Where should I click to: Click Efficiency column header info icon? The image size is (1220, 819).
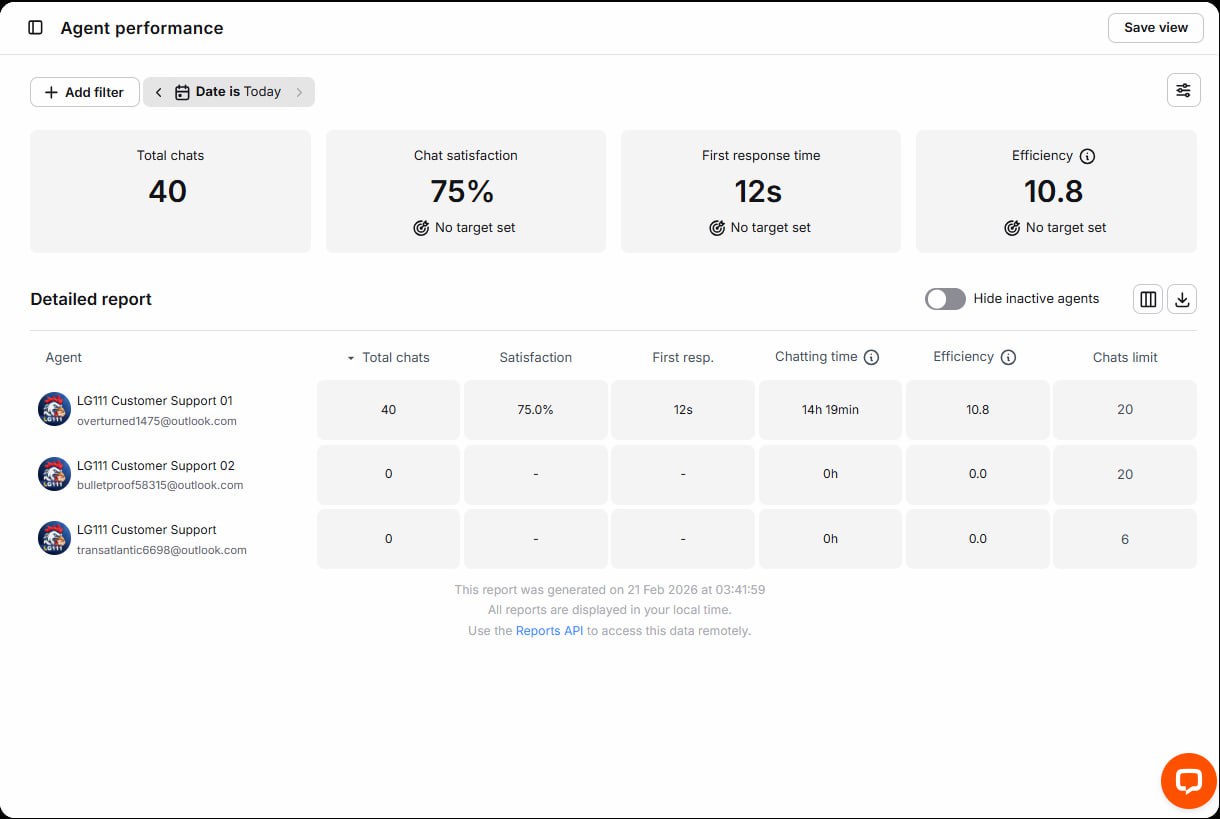pyautogui.click(x=1008, y=357)
